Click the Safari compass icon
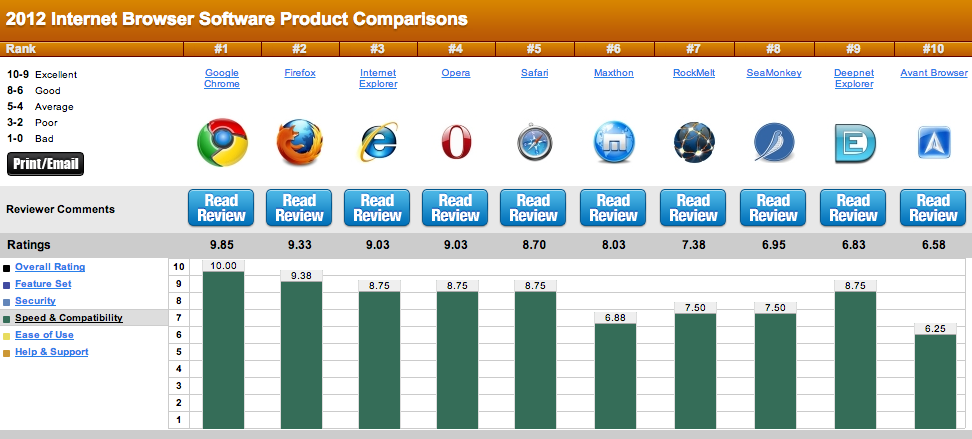 [x=534, y=143]
